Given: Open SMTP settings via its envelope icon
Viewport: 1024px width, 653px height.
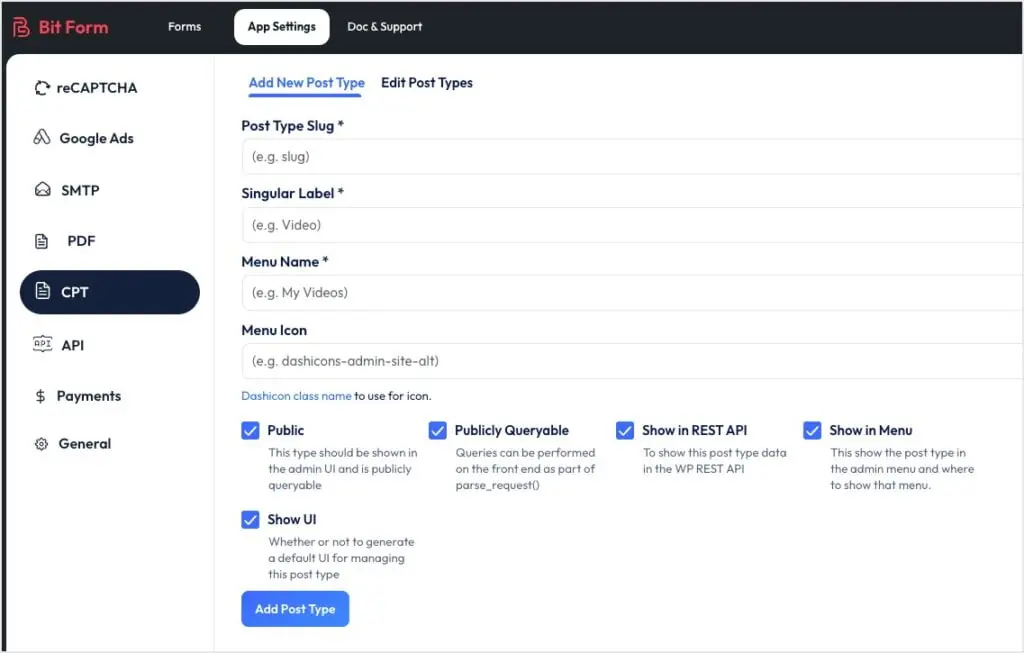Looking at the screenshot, I should [x=41, y=190].
